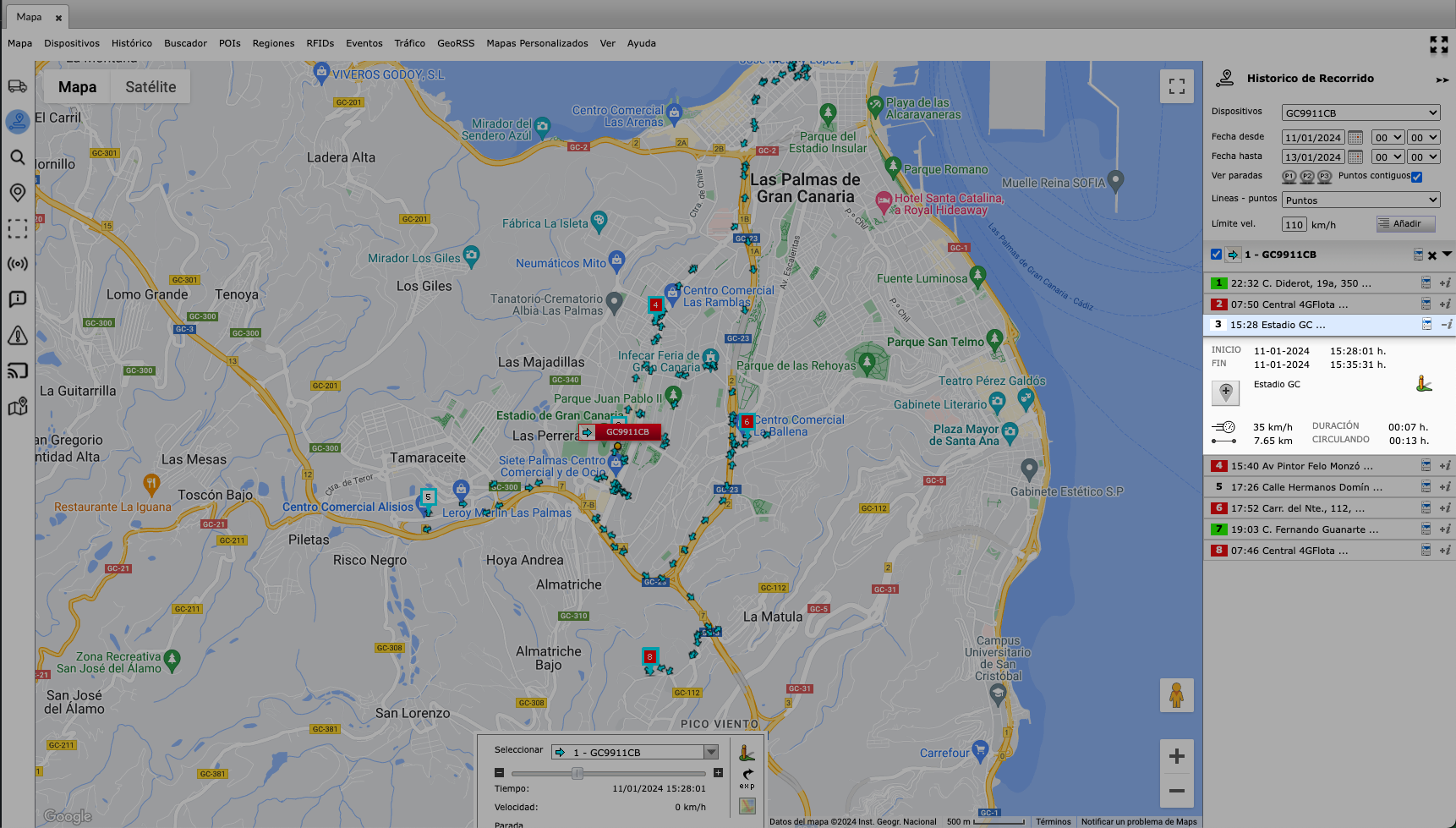The height and width of the screenshot is (828, 1456).
Task: Select the Mapa map type button
Action: click(77, 86)
